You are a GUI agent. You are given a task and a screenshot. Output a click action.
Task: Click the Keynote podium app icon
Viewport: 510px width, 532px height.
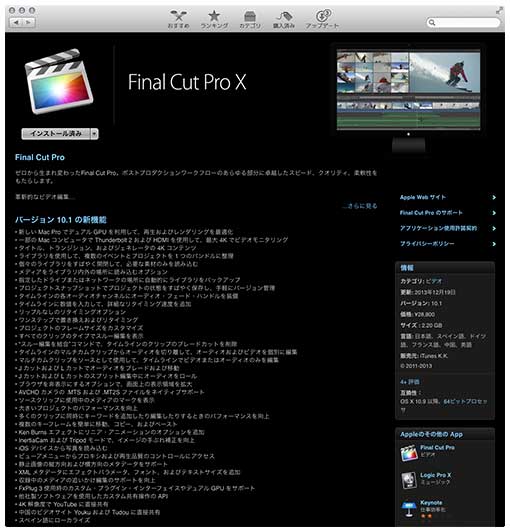click(x=409, y=509)
